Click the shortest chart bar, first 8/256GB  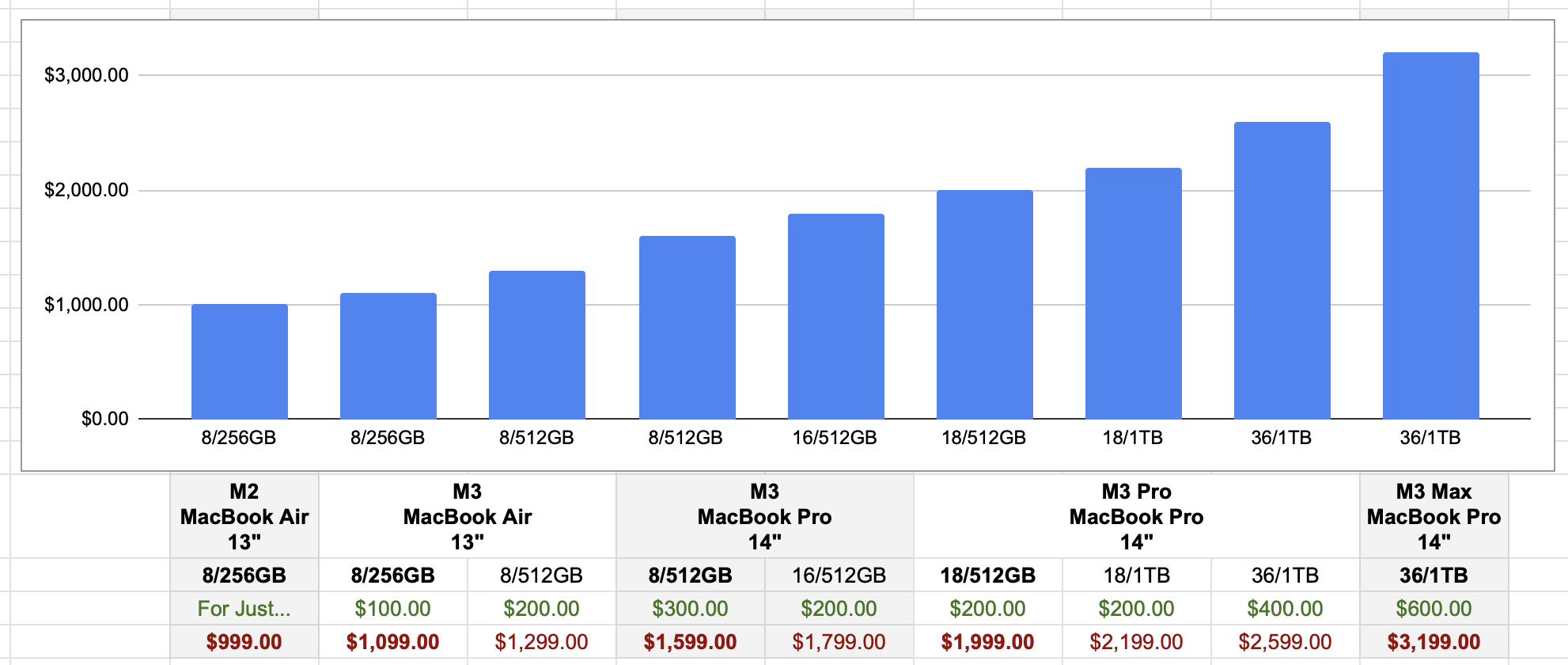(240, 361)
